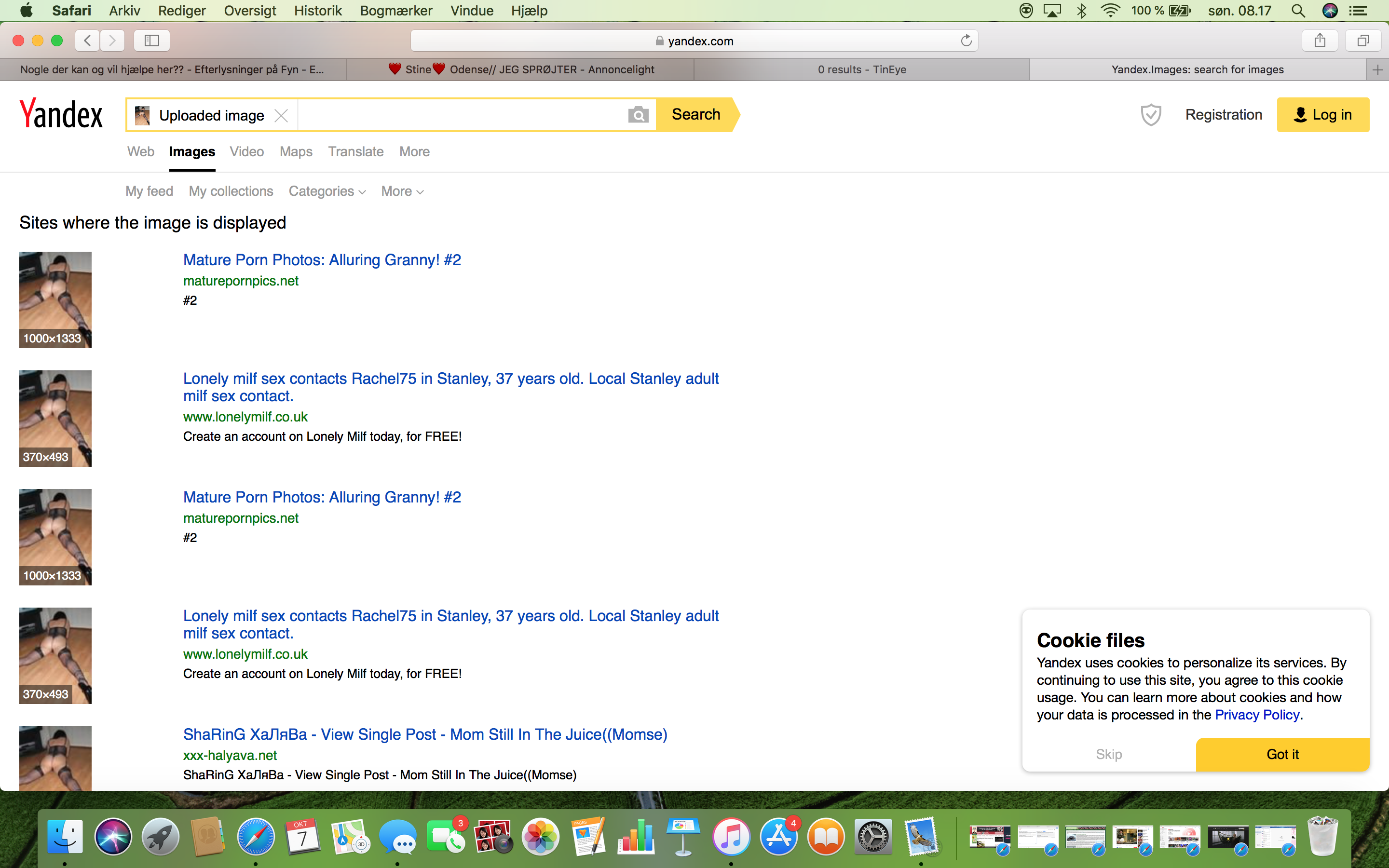Open the Bogmærker menu

click(x=396, y=10)
